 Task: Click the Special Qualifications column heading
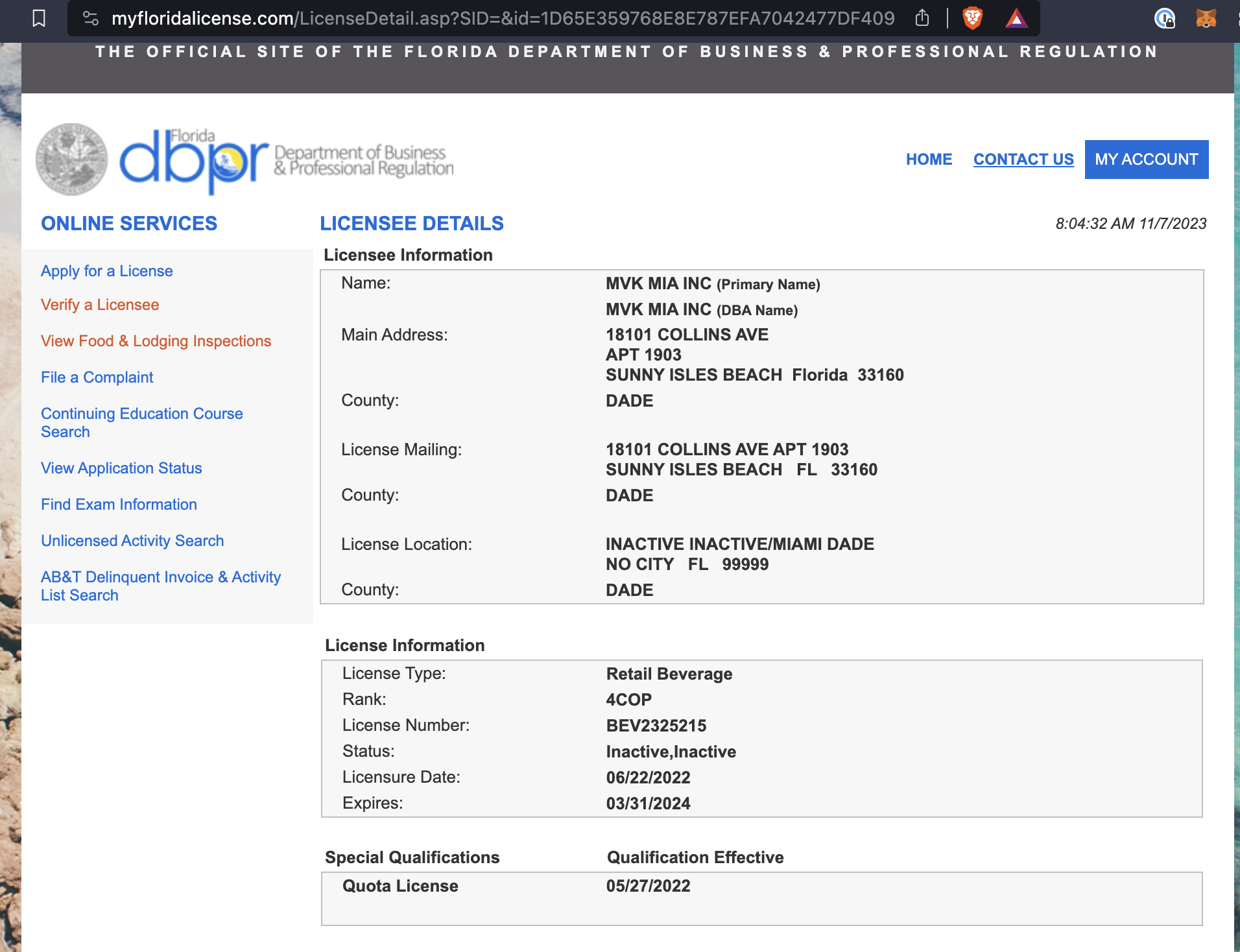click(412, 857)
